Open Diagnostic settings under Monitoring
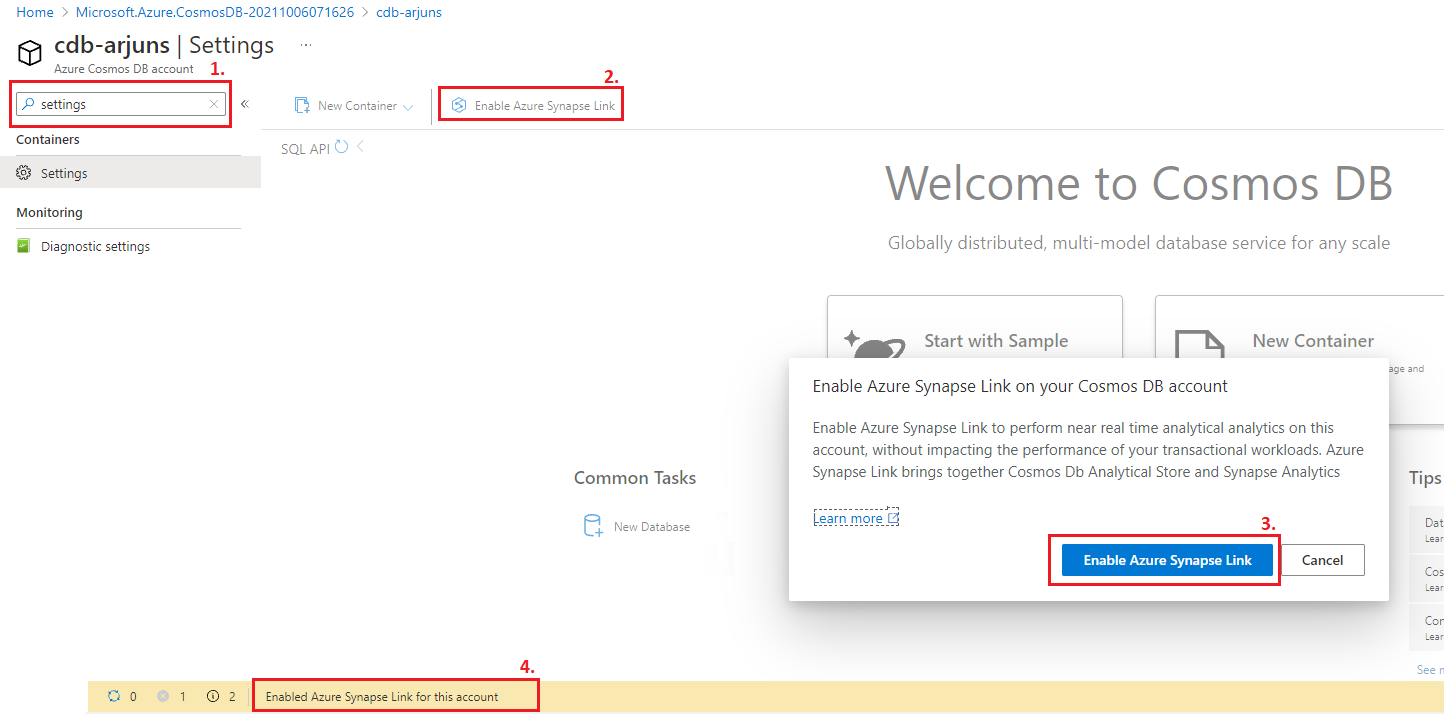Viewport: 1444px width, 714px height. coord(95,246)
